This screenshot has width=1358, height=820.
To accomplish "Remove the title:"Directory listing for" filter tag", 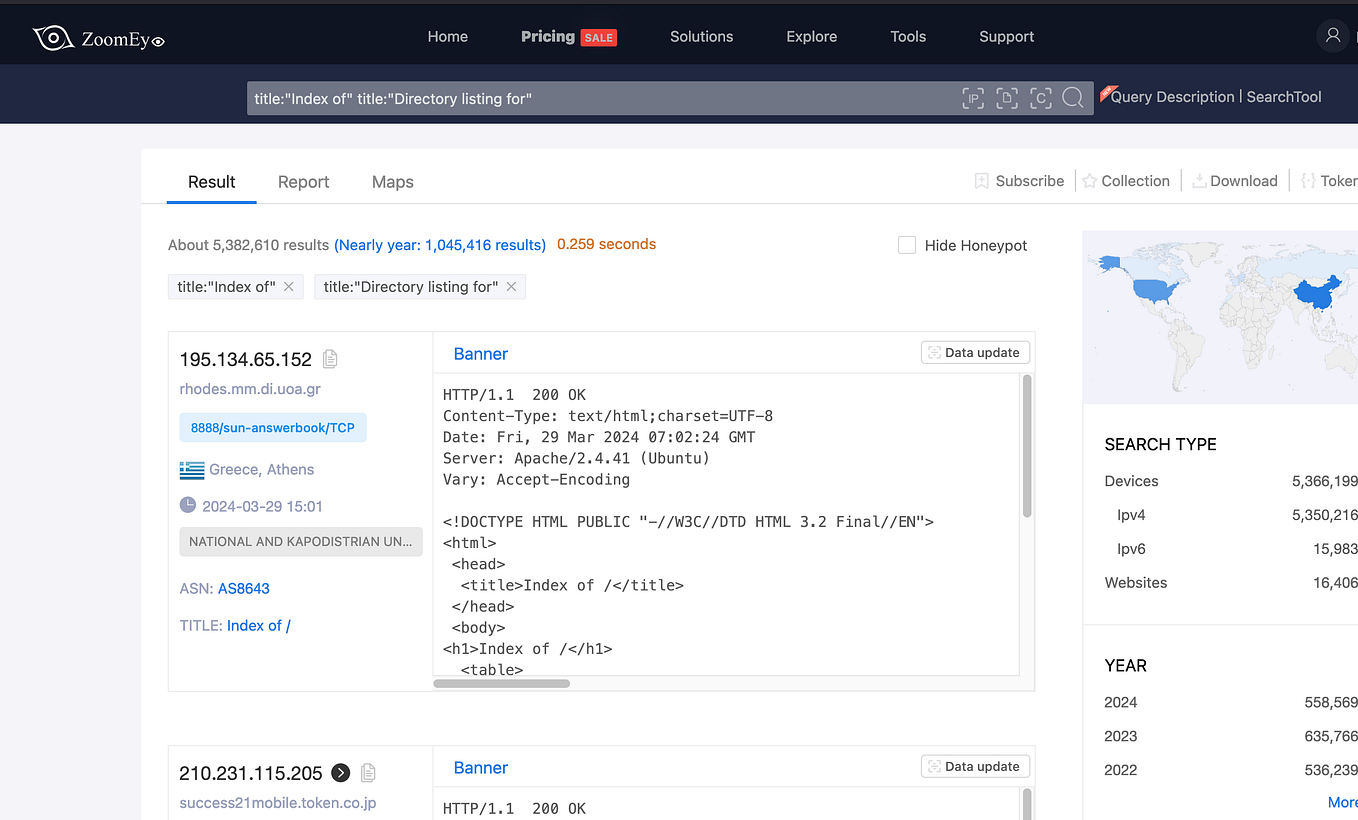I will (x=511, y=286).
